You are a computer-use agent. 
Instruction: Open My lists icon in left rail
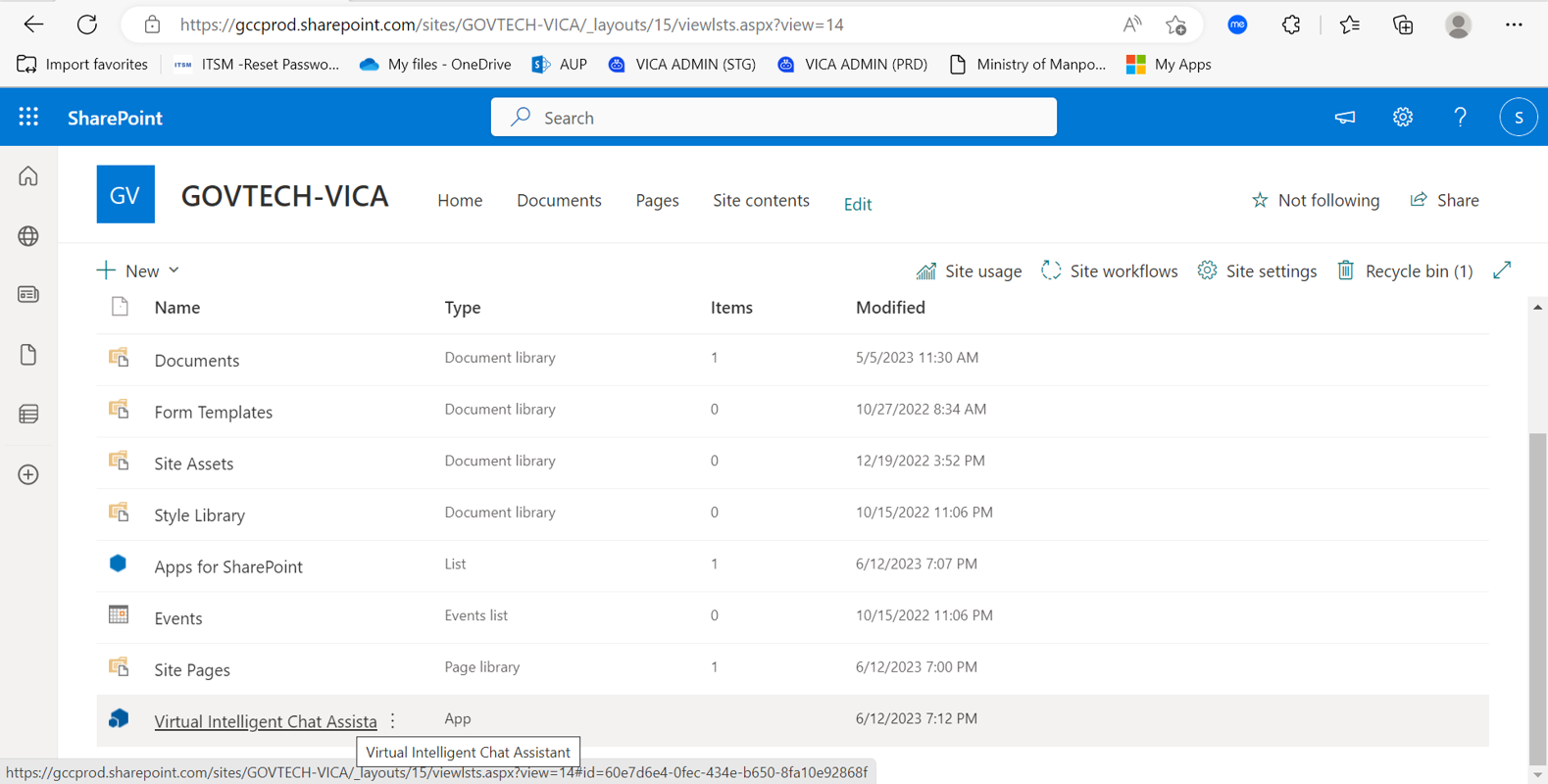[x=28, y=415]
